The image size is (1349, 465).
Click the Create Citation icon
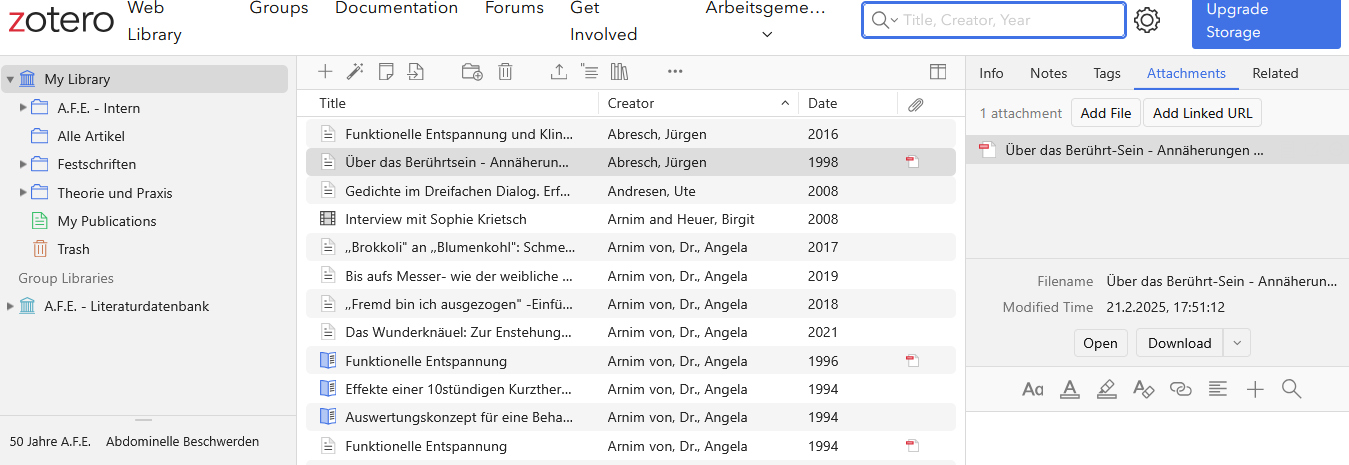pyautogui.click(x=589, y=71)
